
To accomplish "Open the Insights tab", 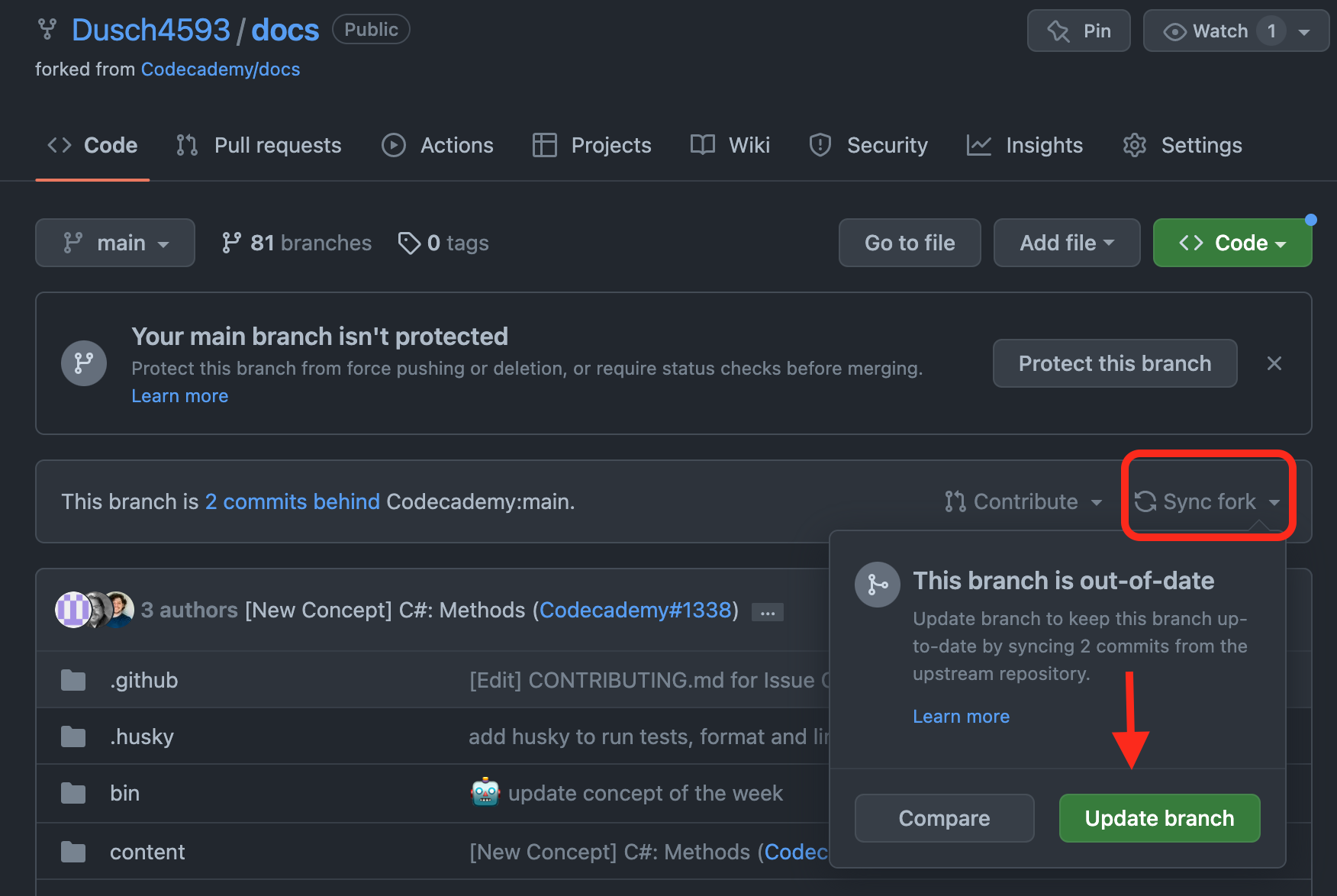I will click(x=1024, y=145).
